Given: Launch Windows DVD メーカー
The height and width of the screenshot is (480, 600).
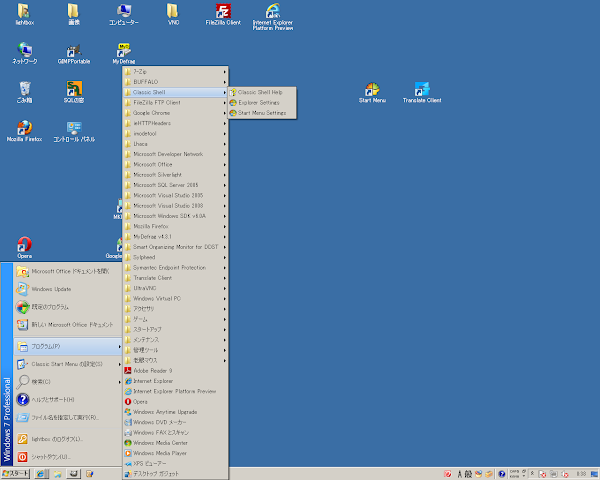Looking at the screenshot, I should pyautogui.click(x=176, y=422).
